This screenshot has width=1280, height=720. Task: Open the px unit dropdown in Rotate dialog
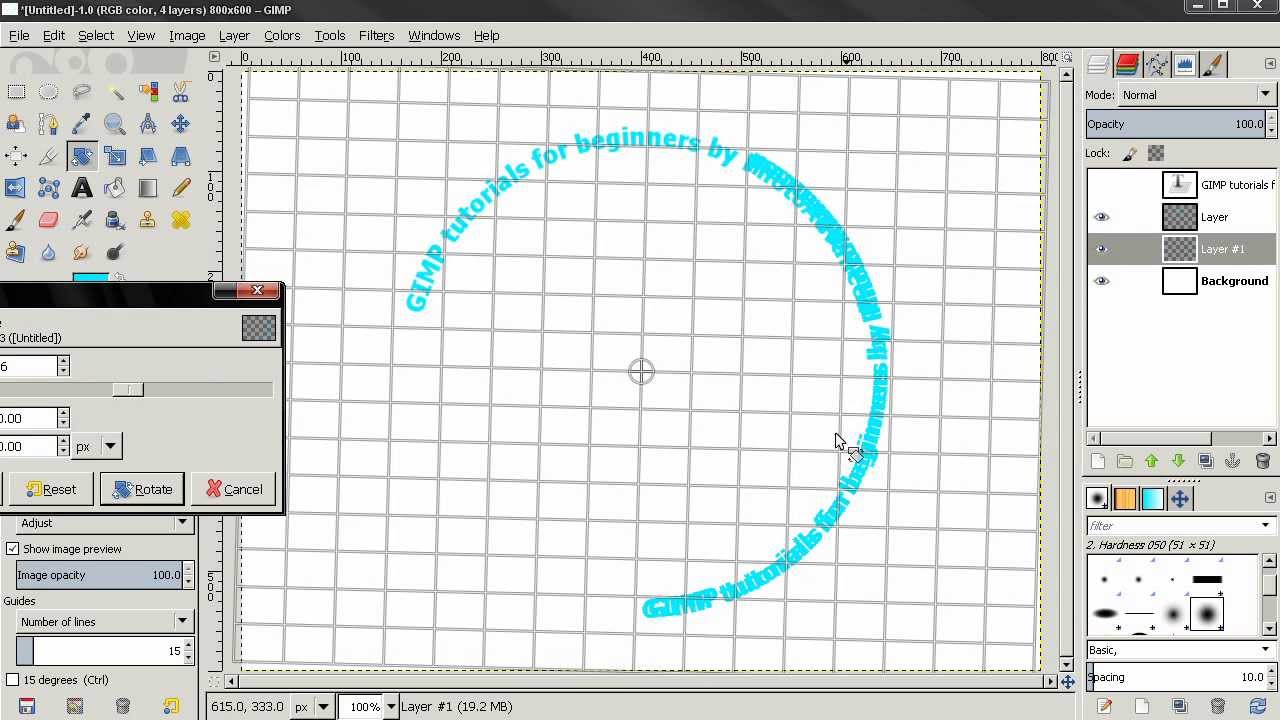point(98,446)
